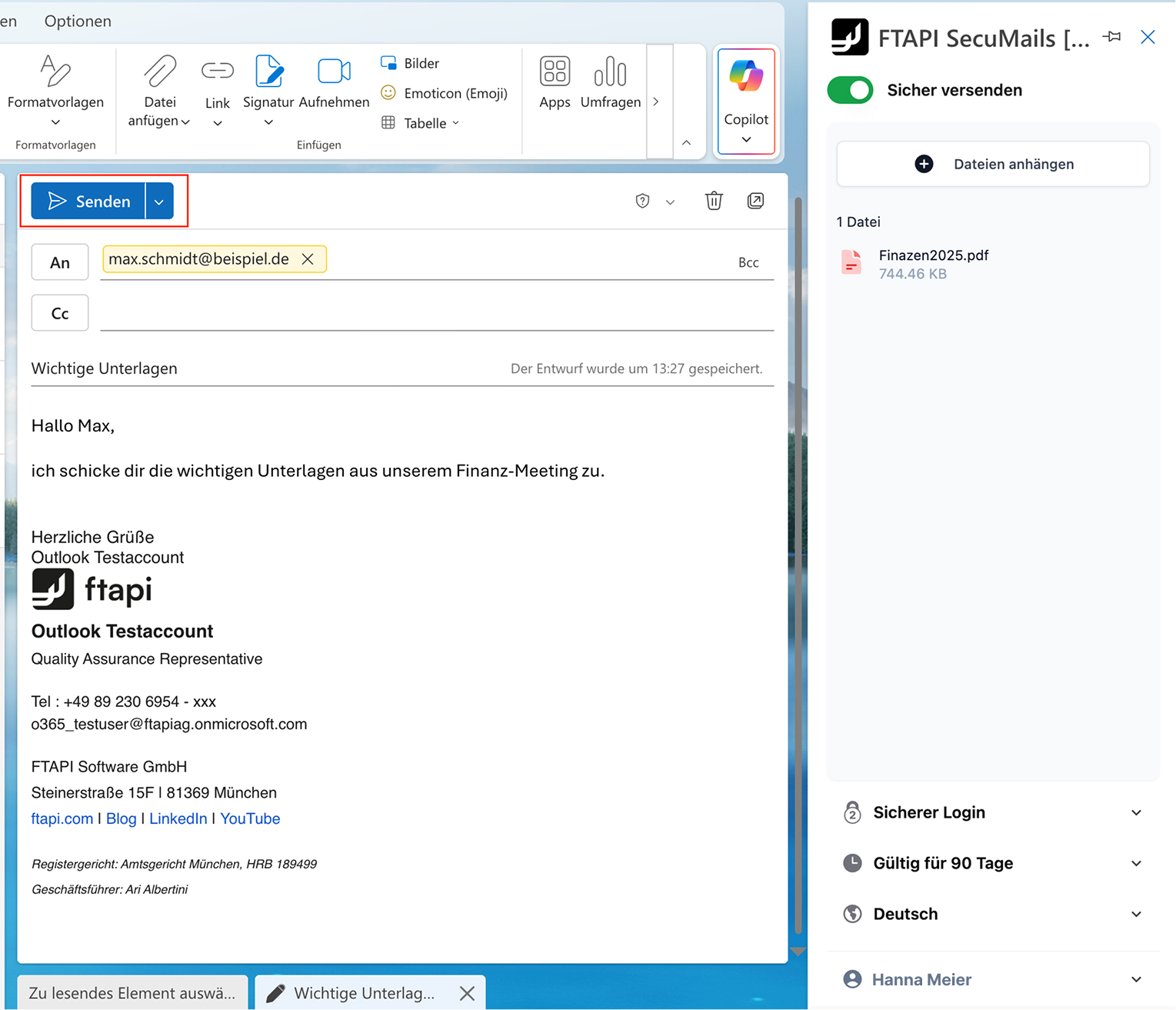Click the Registergericht: Amtsgericht München line
This screenshot has width=1176, height=1010.
coord(175,864)
